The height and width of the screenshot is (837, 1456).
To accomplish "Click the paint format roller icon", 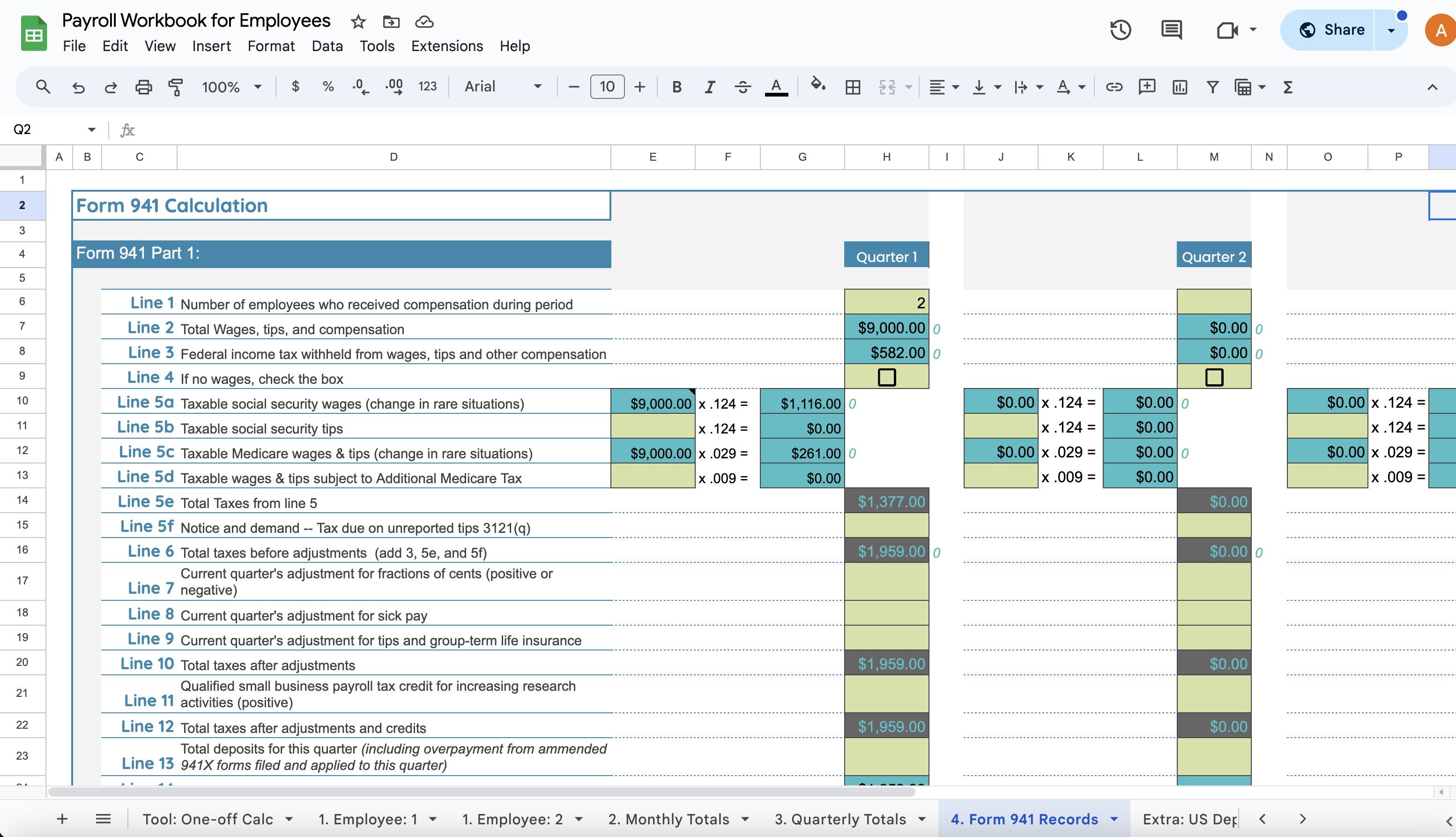I will tap(176, 87).
